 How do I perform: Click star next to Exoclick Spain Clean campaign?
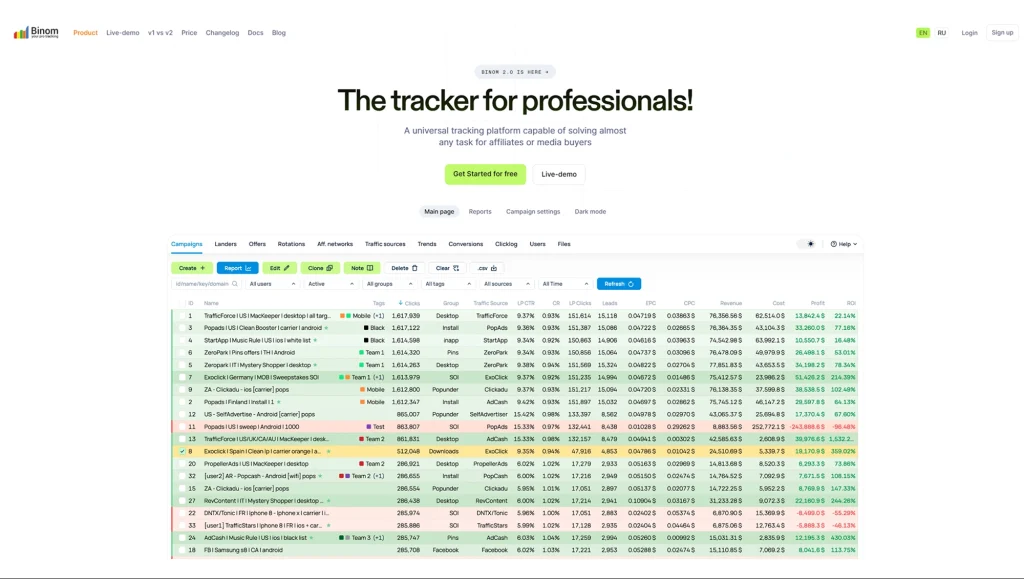328,451
